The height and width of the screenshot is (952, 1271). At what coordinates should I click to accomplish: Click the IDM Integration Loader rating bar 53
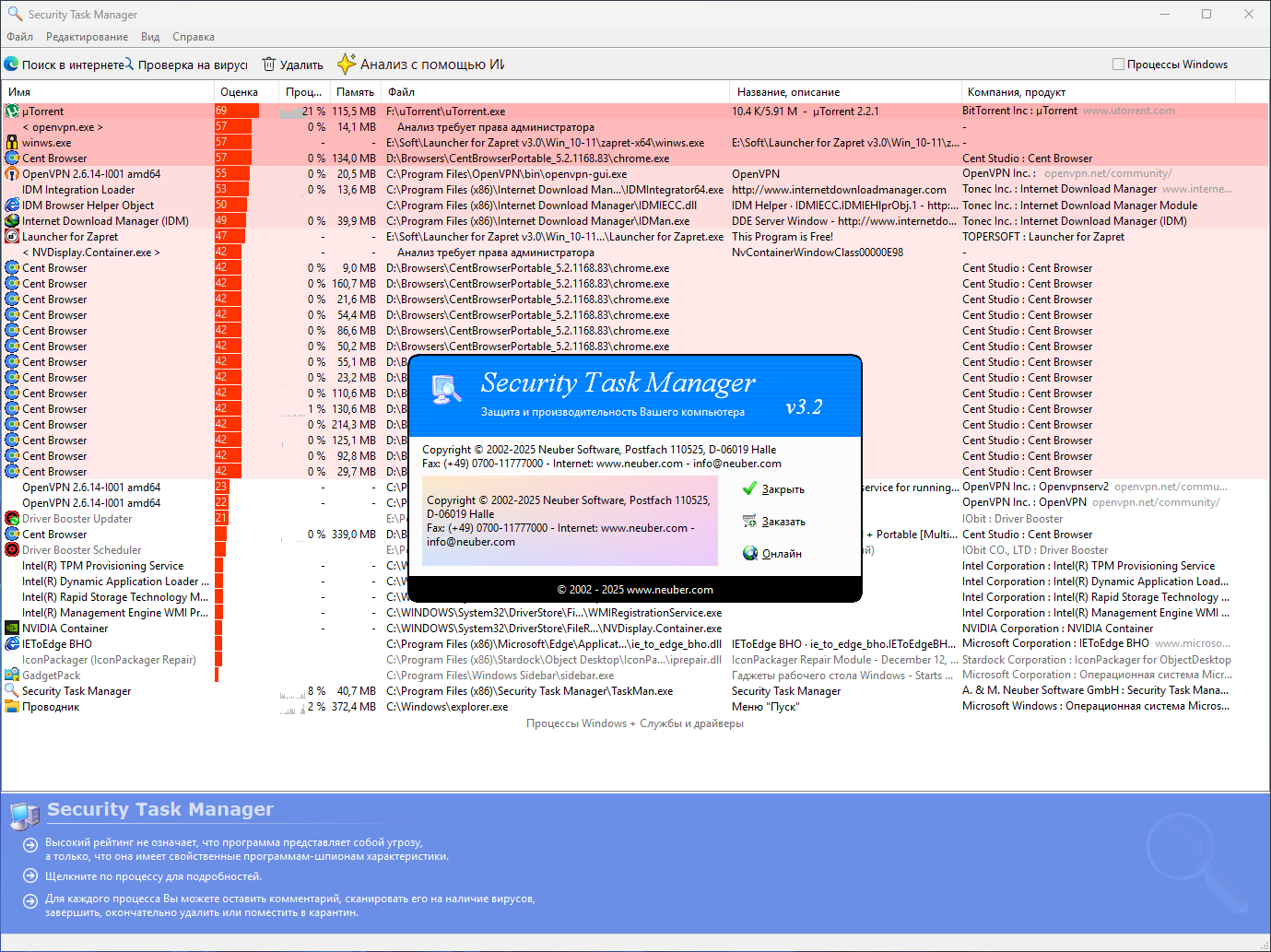tap(232, 190)
